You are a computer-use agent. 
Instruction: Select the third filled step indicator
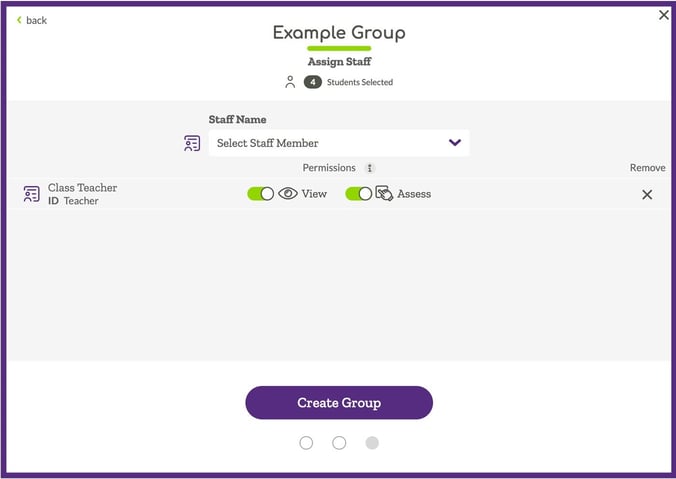click(x=372, y=443)
